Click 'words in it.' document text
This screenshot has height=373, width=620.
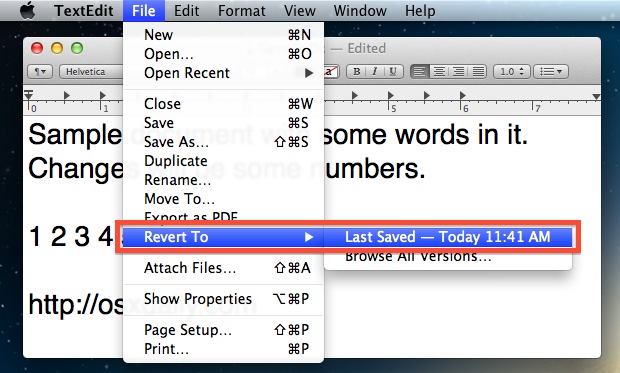[x=462, y=134]
